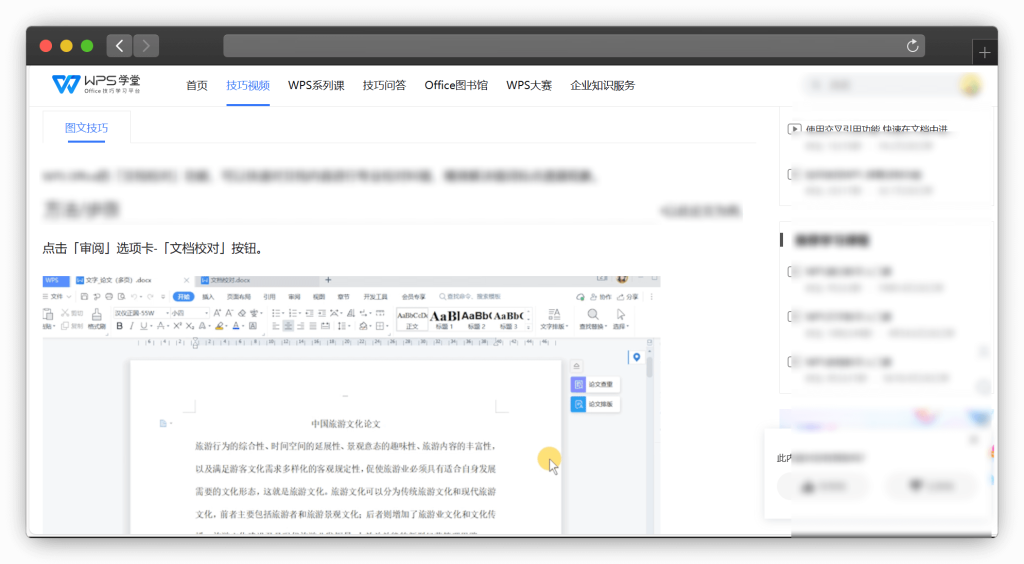Click the 查找命令 search field in WPS
This screenshot has width=1024, height=564.
pos(470,296)
